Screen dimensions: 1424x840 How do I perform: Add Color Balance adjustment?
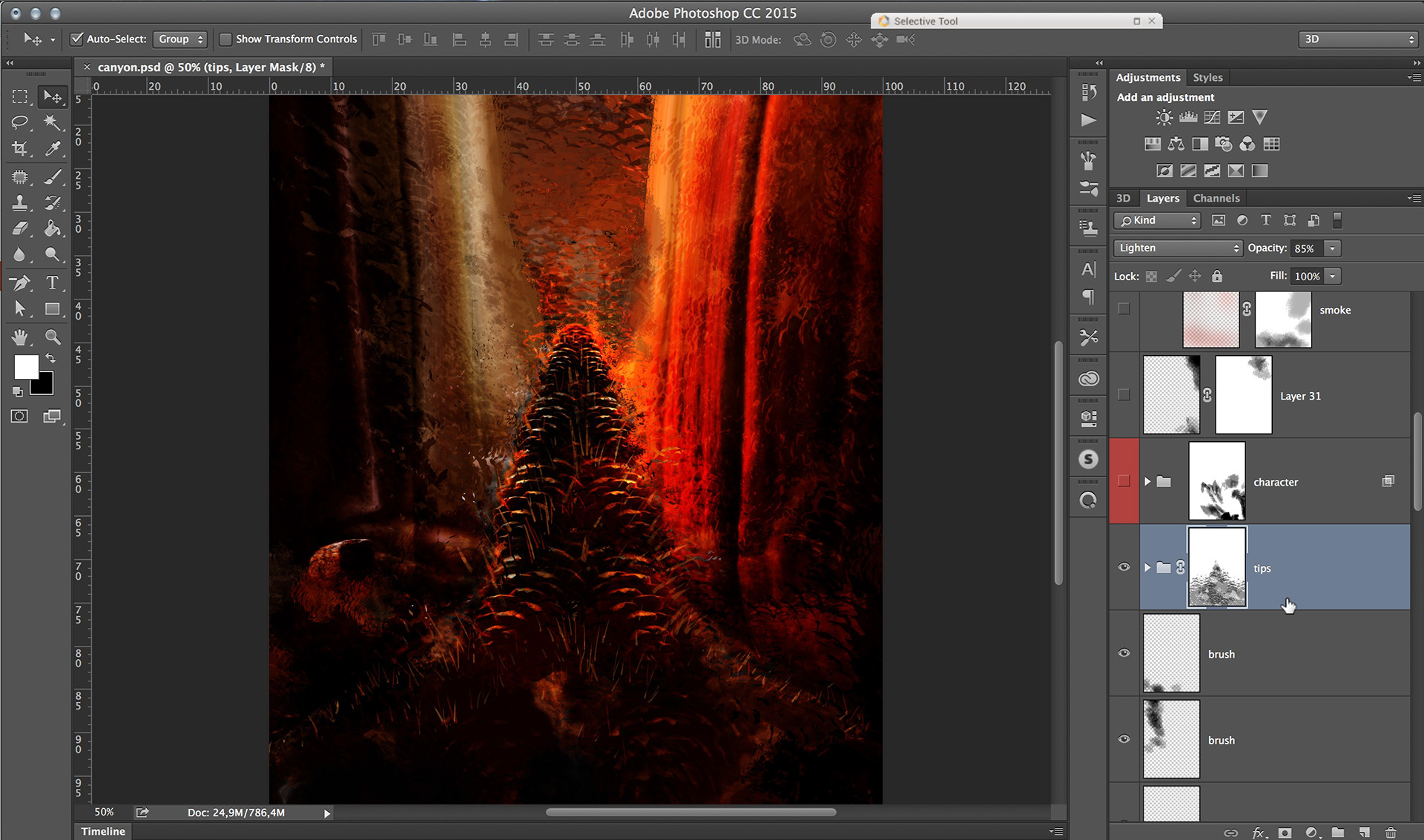tap(1176, 144)
